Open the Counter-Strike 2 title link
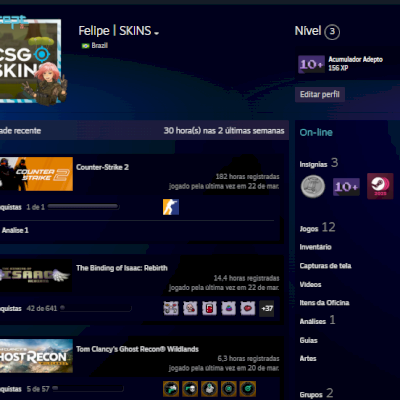 102,167
